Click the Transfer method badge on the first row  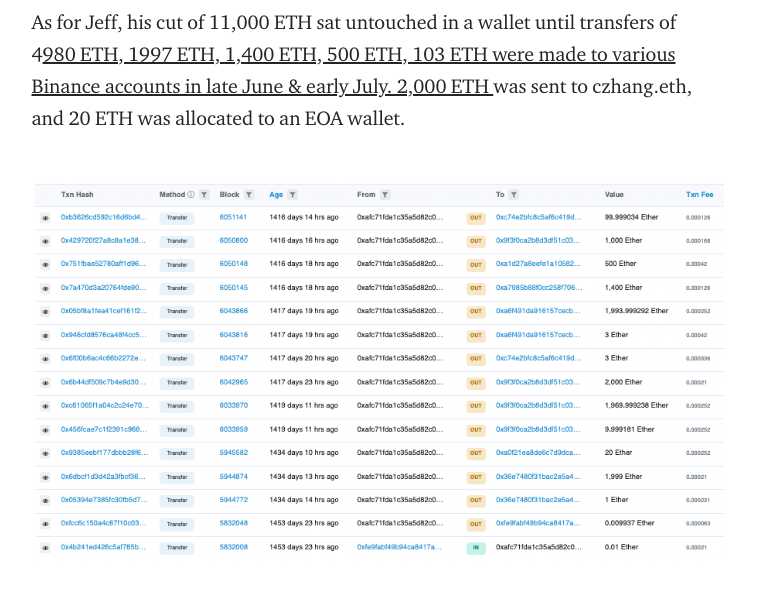(x=177, y=218)
